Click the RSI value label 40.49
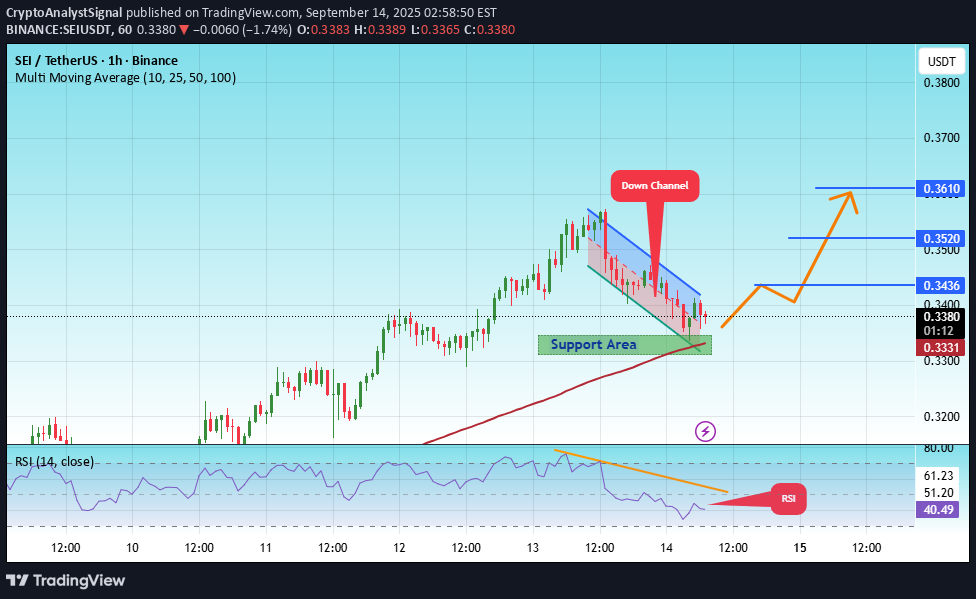This screenshot has height=599, width=976. (937, 509)
